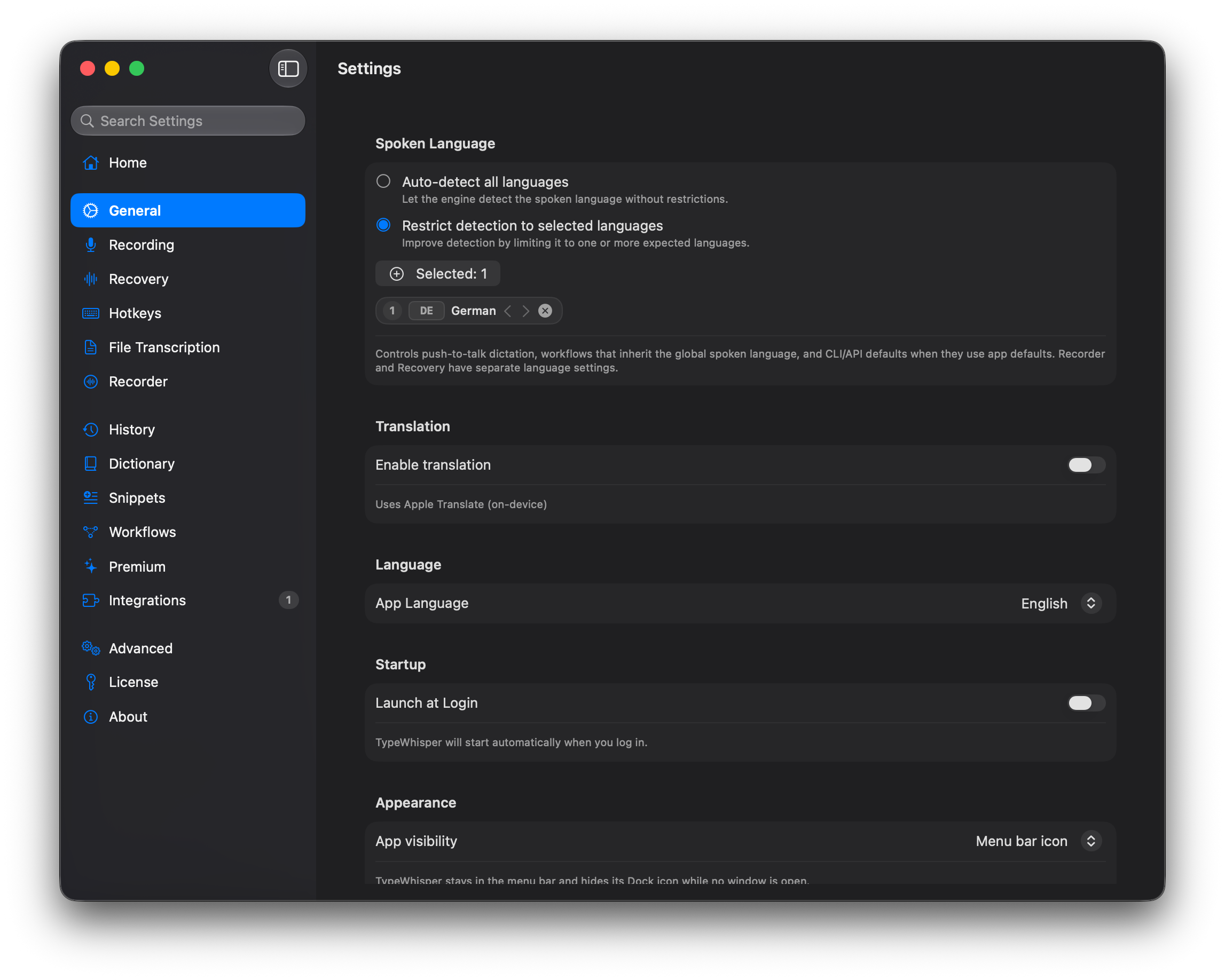Viewport: 1225px width, 980px height.
Task: Remove German with the x icon
Action: (545, 311)
